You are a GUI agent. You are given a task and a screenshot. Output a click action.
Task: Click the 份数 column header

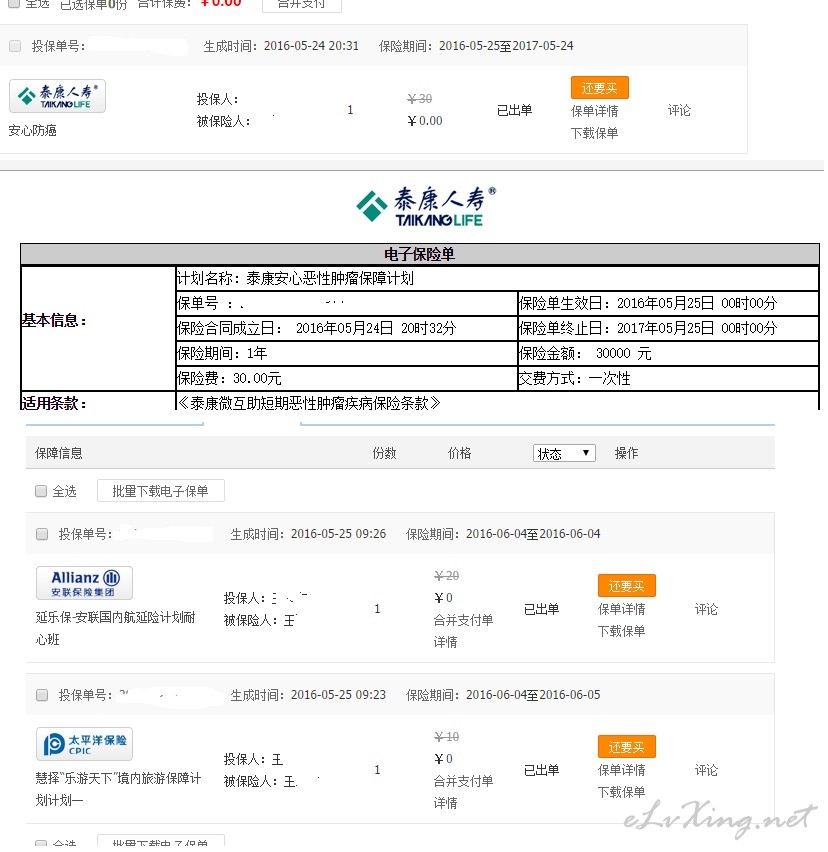[385, 453]
